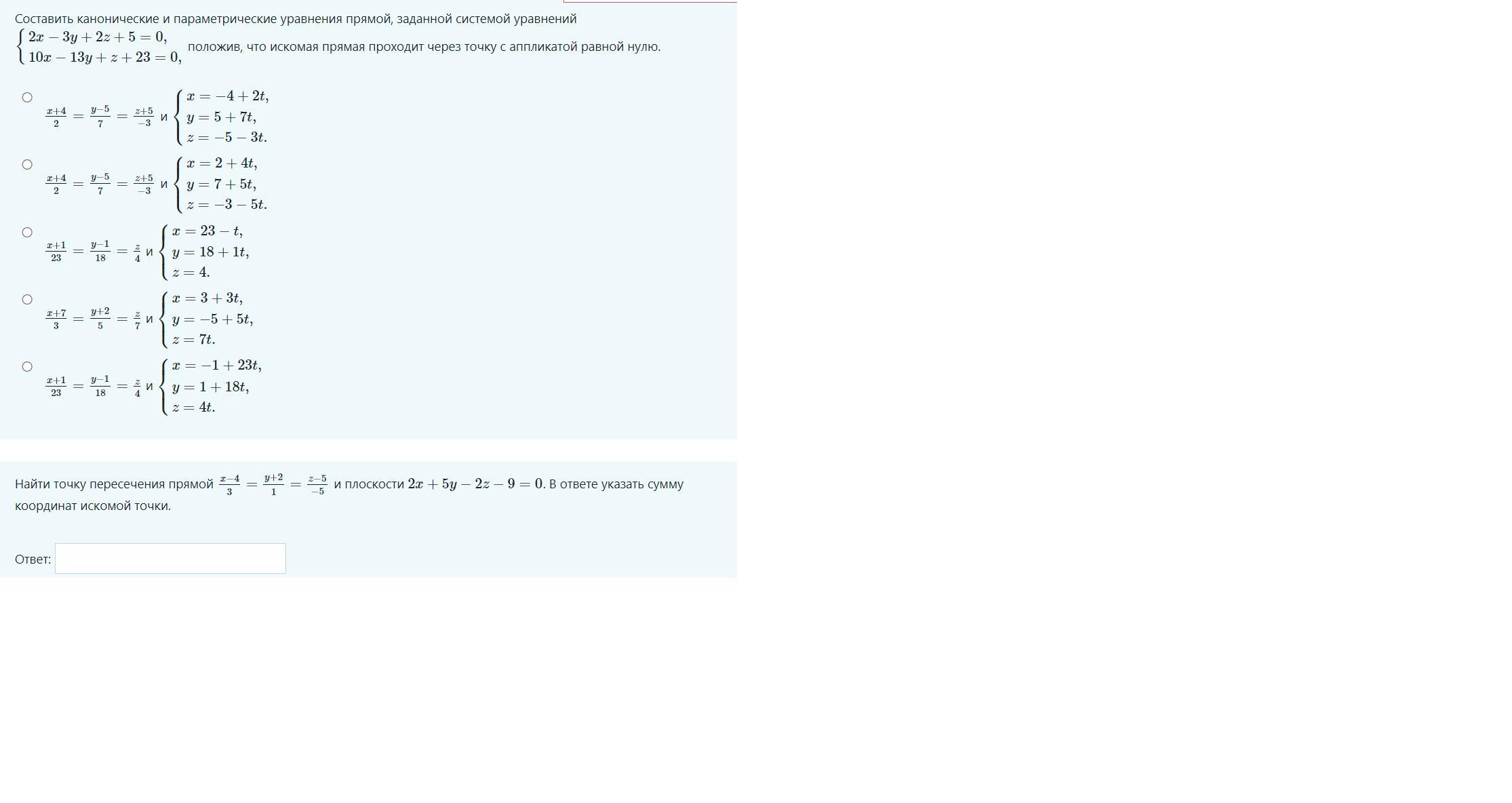Click parametric system ending with z = 4.
Screen dimensions: 1512x803
pos(205,252)
